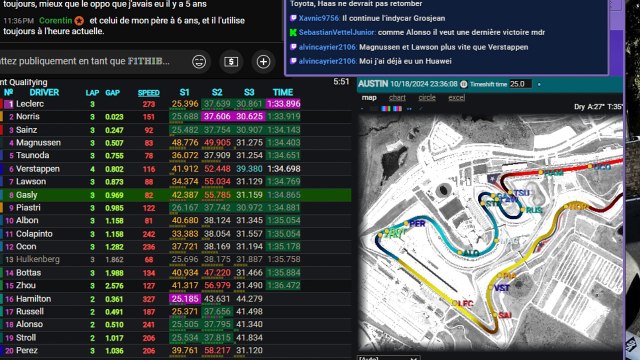Open the emoji picker in chat box
This screenshot has height=360, width=640.
click(x=199, y=62)
